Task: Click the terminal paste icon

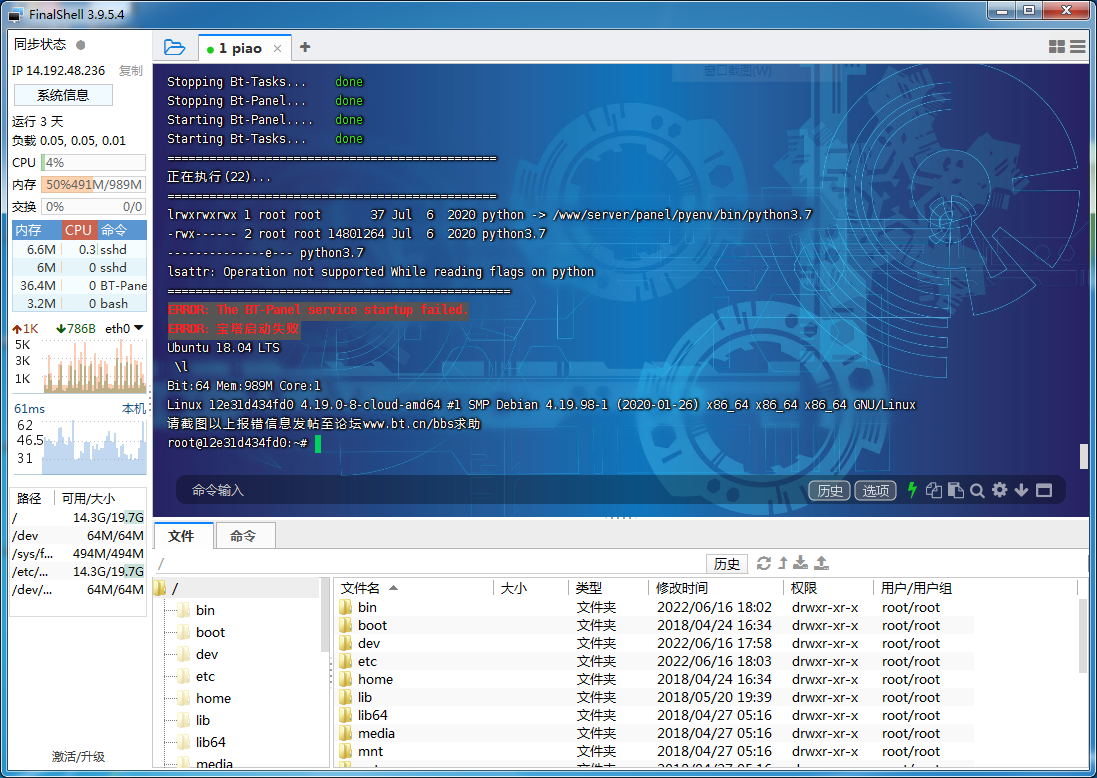Action: (x=956, y=490)
